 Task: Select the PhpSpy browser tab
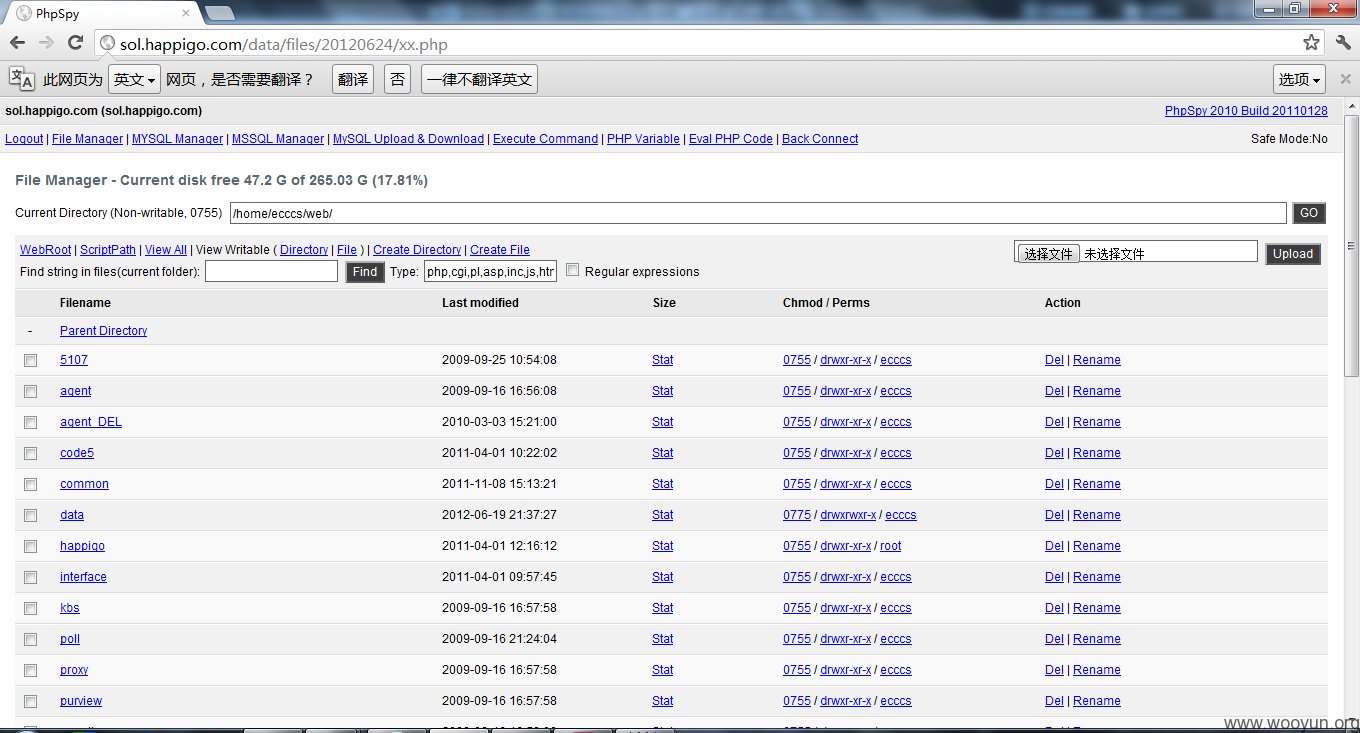[x=100, y=12]
